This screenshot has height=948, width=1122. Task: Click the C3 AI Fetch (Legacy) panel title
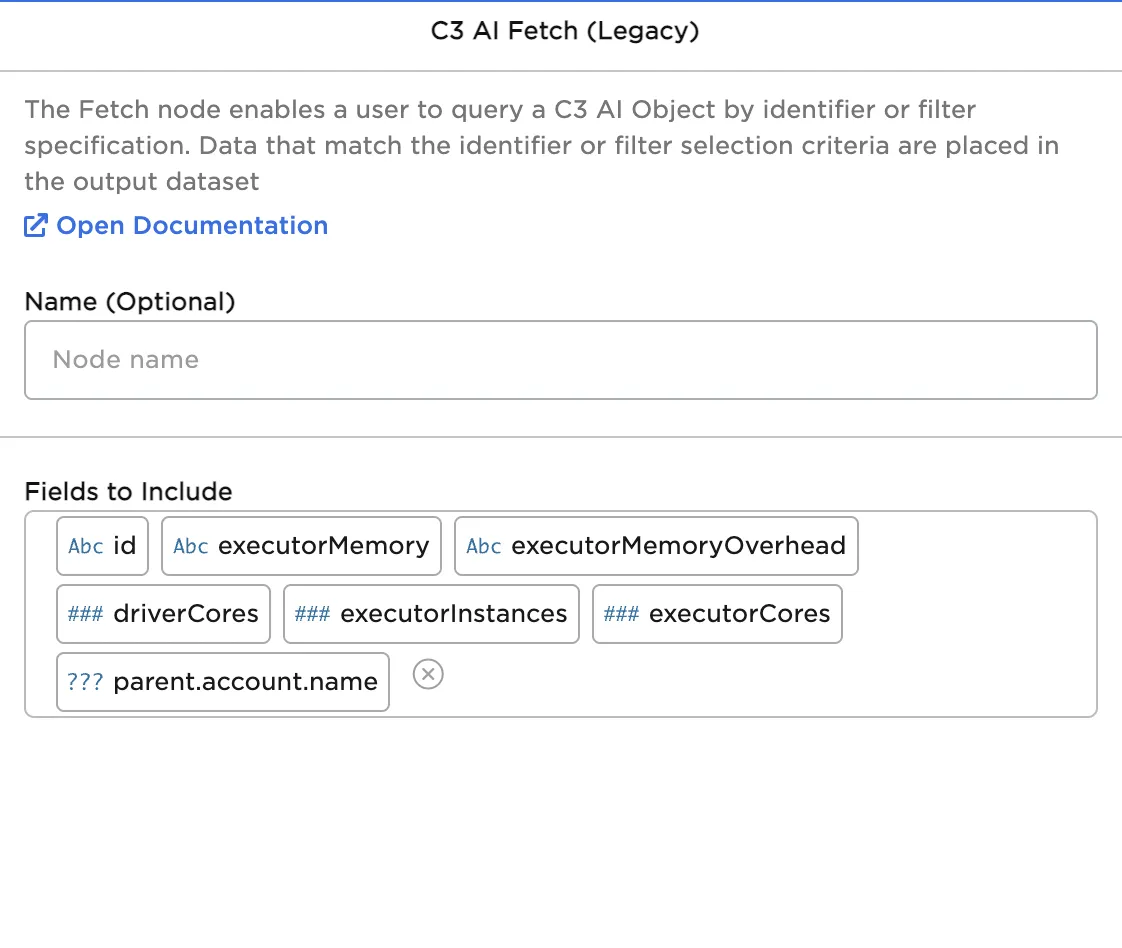click(x=565, y=32)
